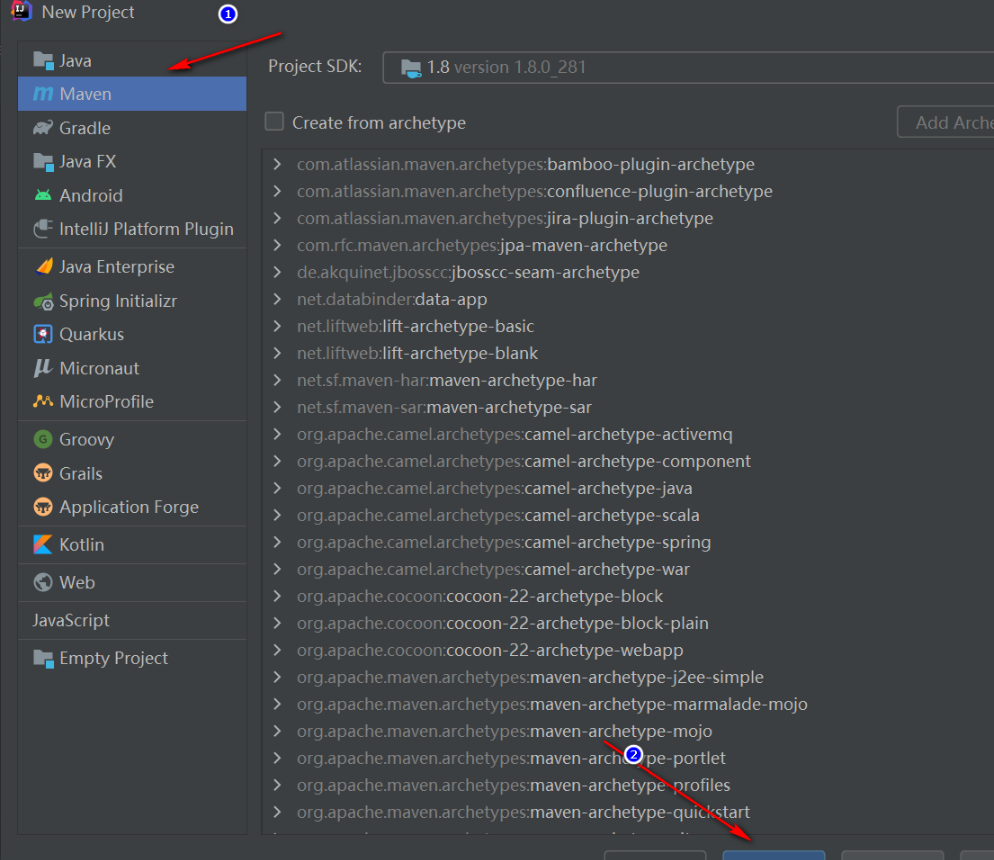
Task: Select maven-archetype-sar row
Action: click(628, 407)
